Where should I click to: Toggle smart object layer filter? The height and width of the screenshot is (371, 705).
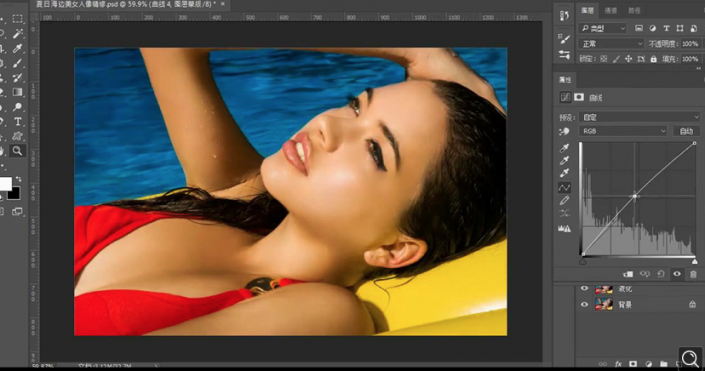tap(694, 28)
